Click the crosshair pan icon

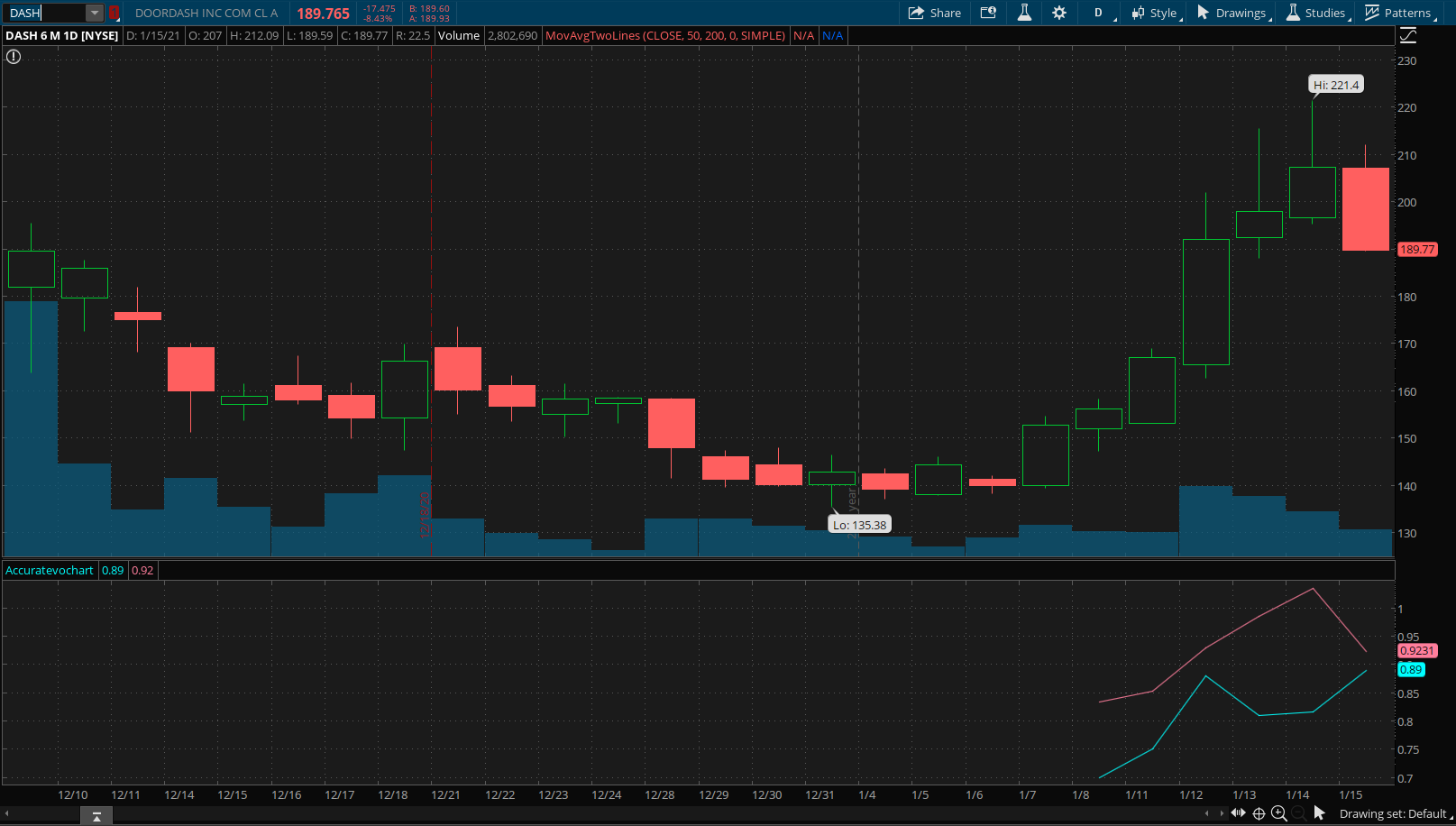point(1259,813)
